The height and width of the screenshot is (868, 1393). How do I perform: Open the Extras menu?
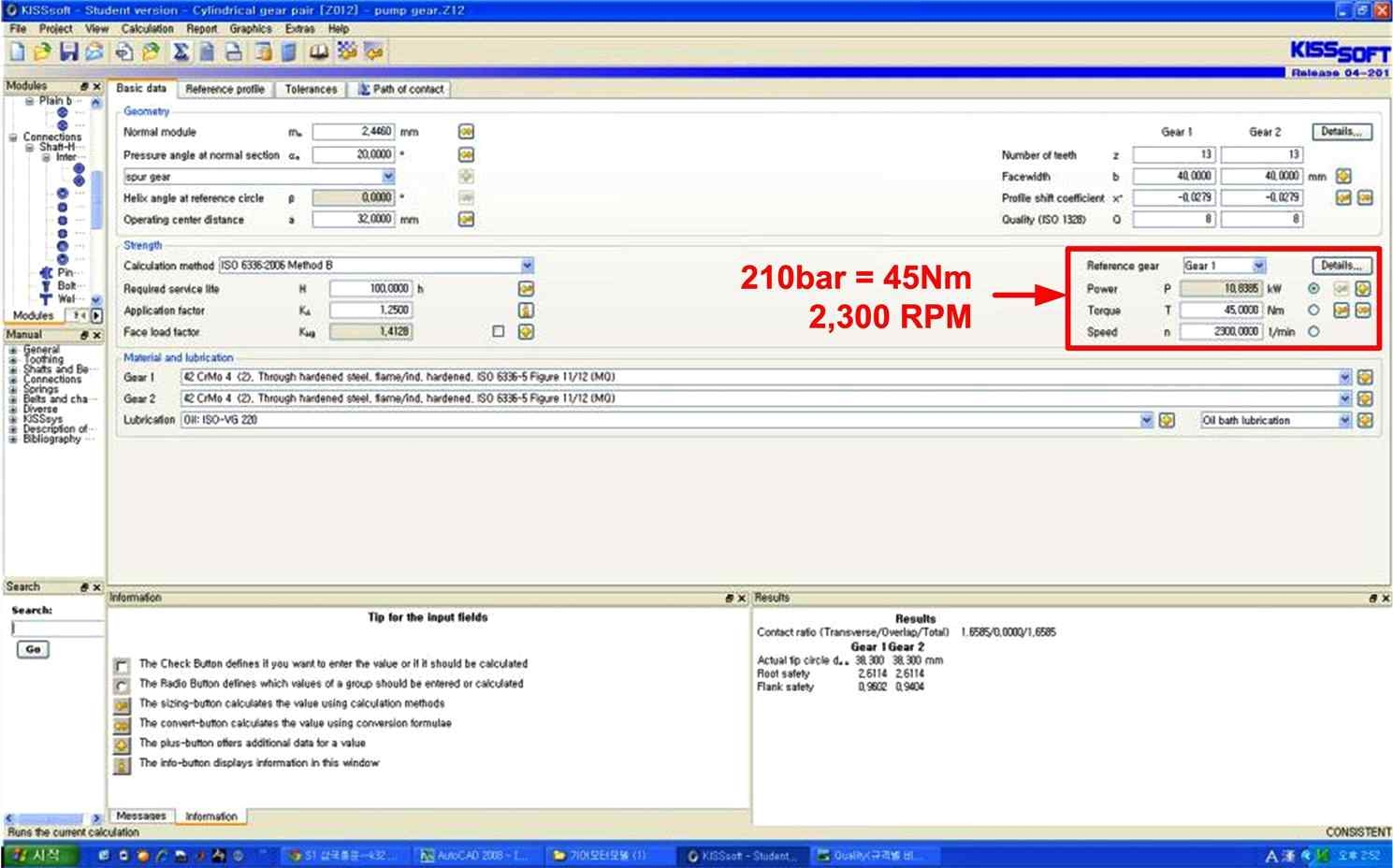tap(299, 29)
